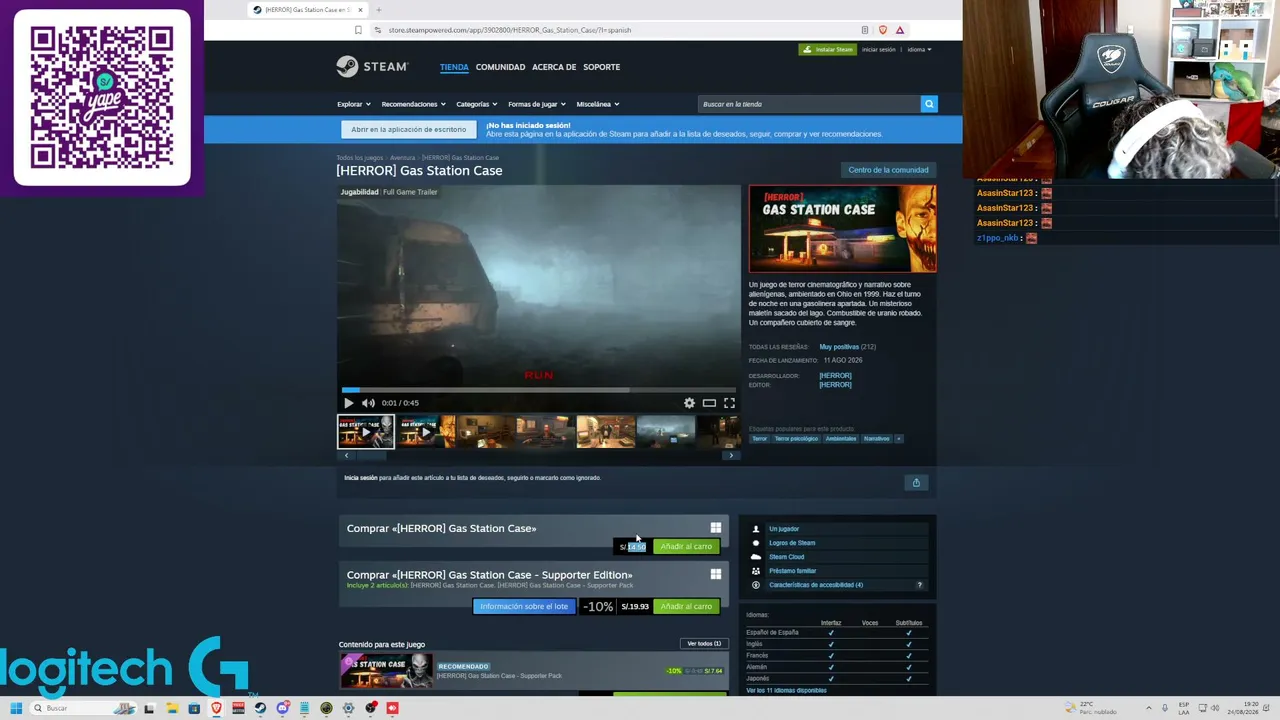Viewport: 1280px width, 720px height.
Task: Open Características de accesibilidad (4) link
Action: click(x=816, y=585)
